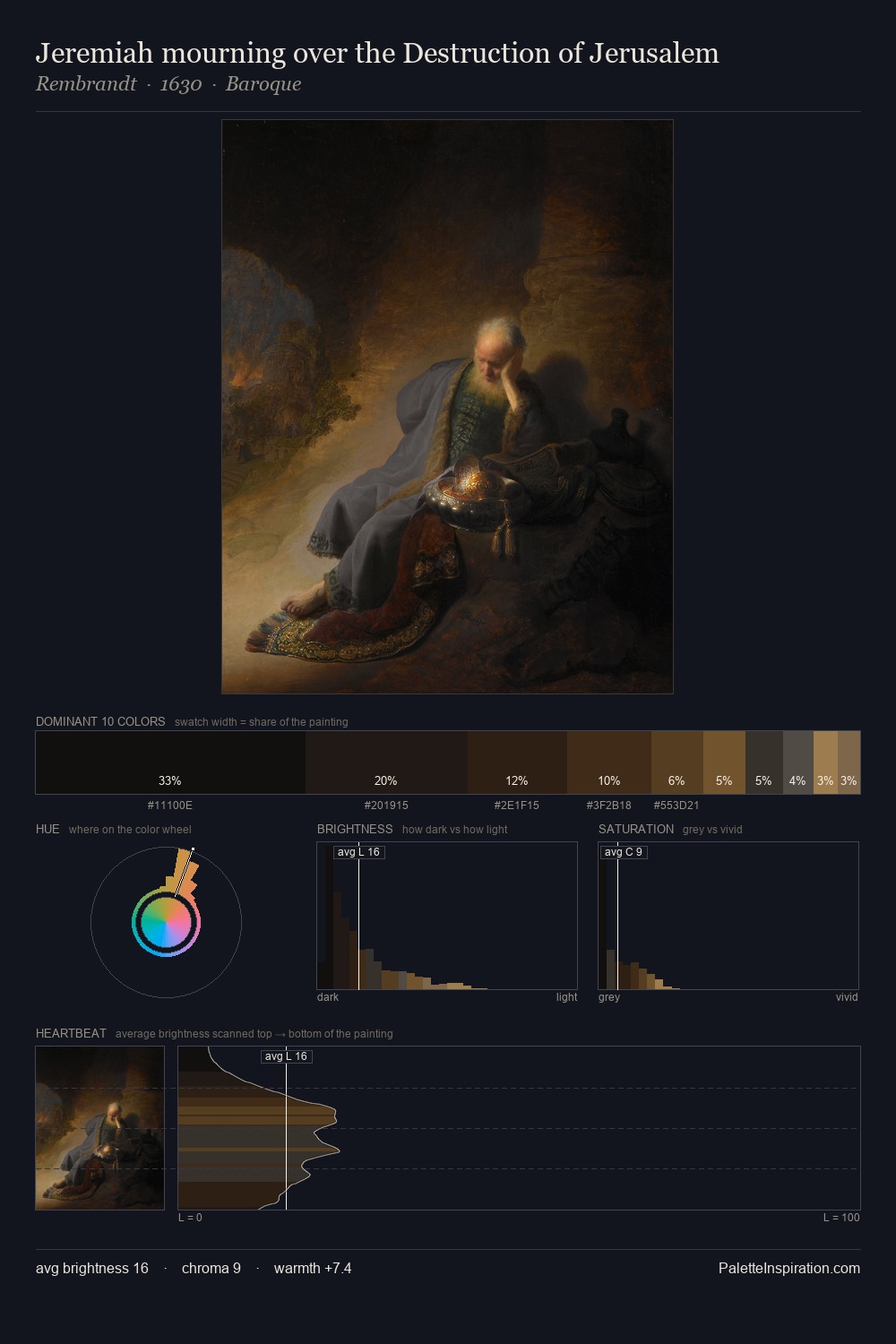
Task: Click the 4% grey swatch
Action: tap(798, 762)
